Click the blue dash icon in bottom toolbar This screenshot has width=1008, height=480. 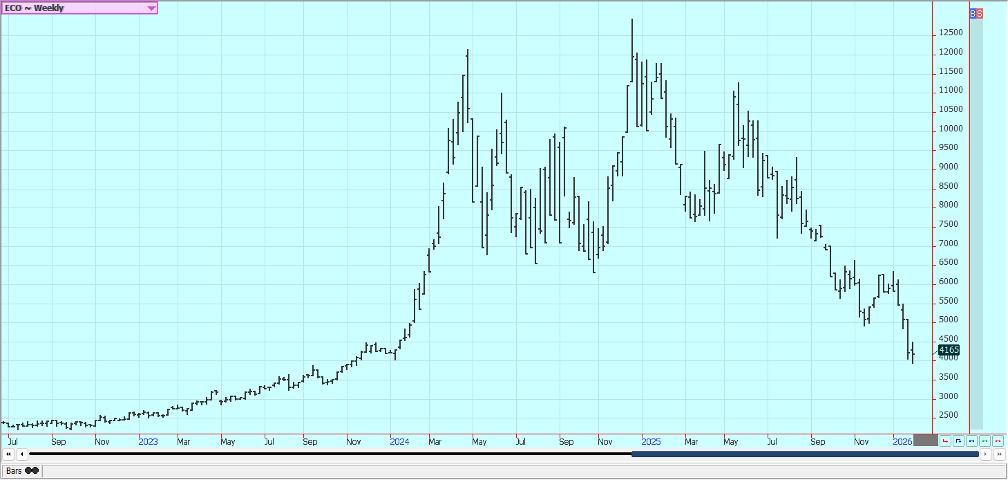[x=971, y=440]
